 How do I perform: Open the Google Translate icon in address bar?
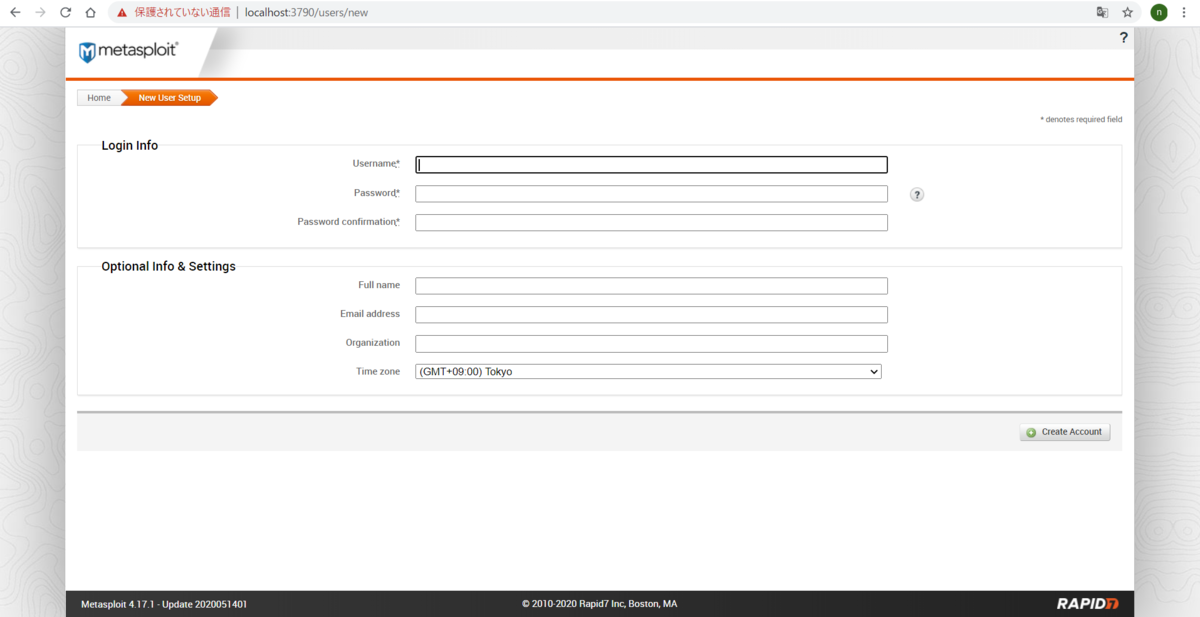point(1102,13)
